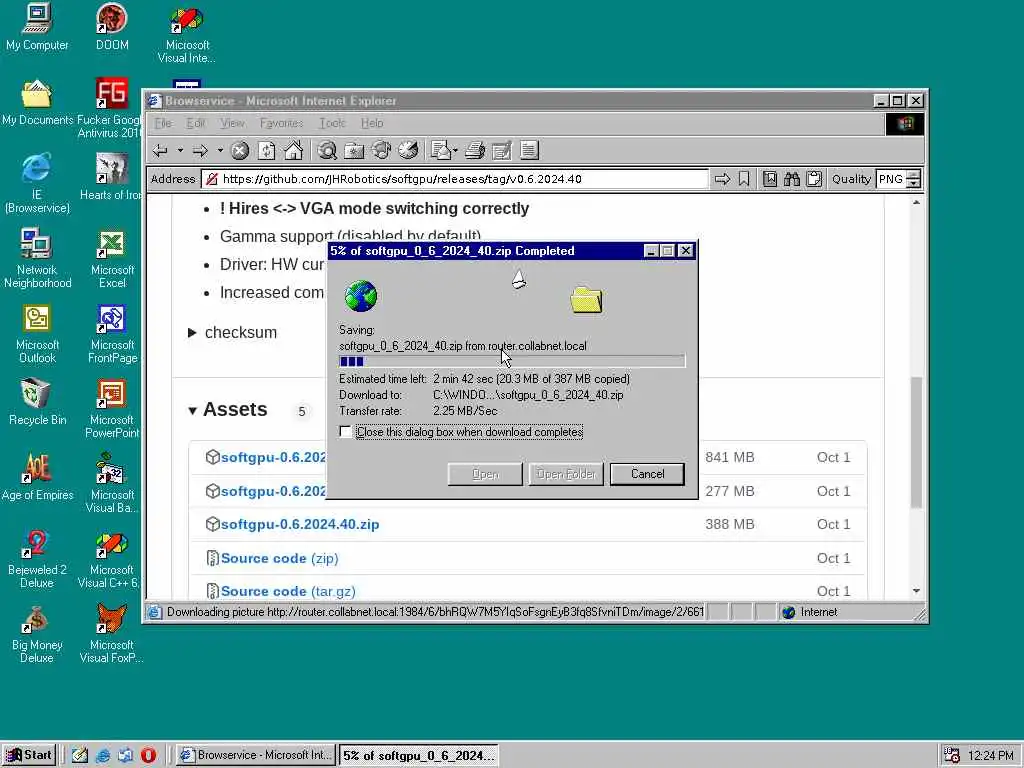Go to Home page via toolbar

point(293,151)
